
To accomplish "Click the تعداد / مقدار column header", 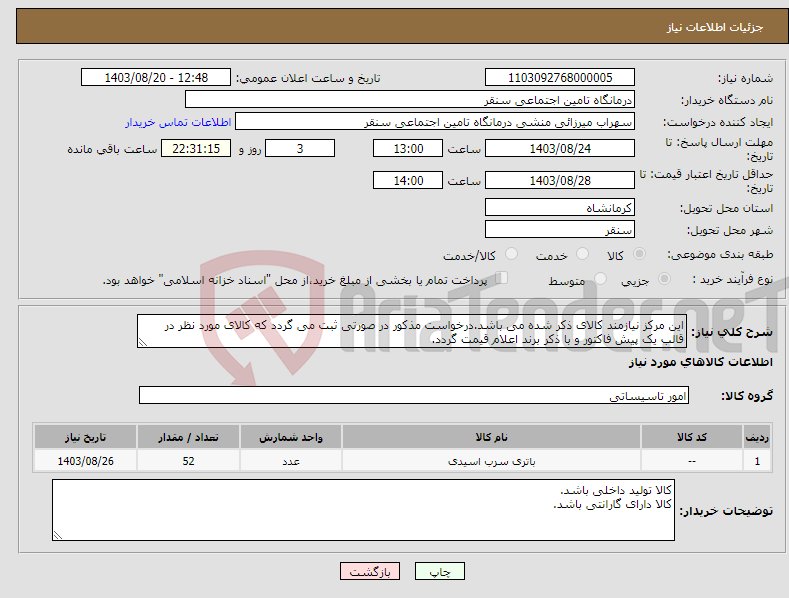I will click(x=188, y=437).
